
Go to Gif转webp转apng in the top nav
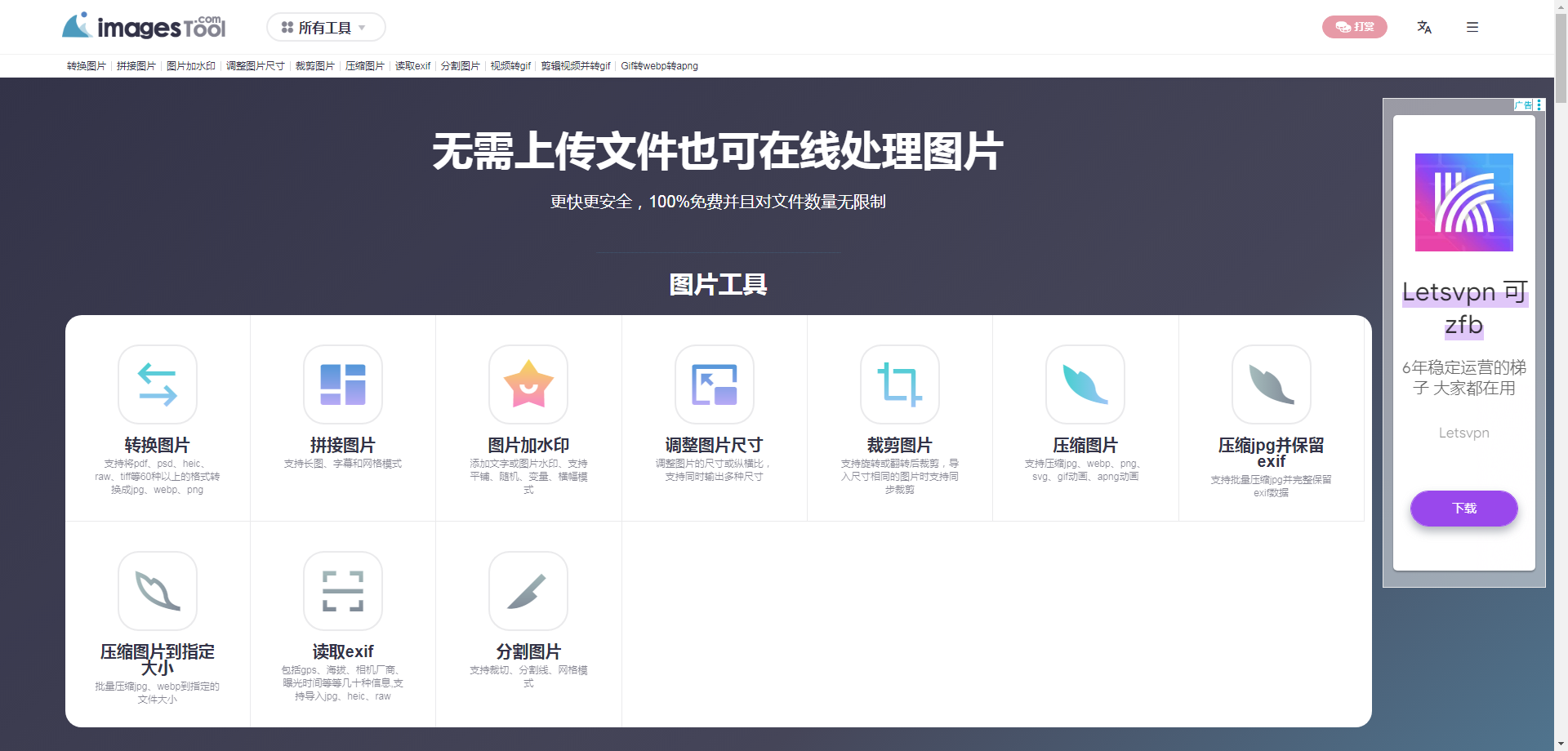pyautogui.click(x=659, y=66)
